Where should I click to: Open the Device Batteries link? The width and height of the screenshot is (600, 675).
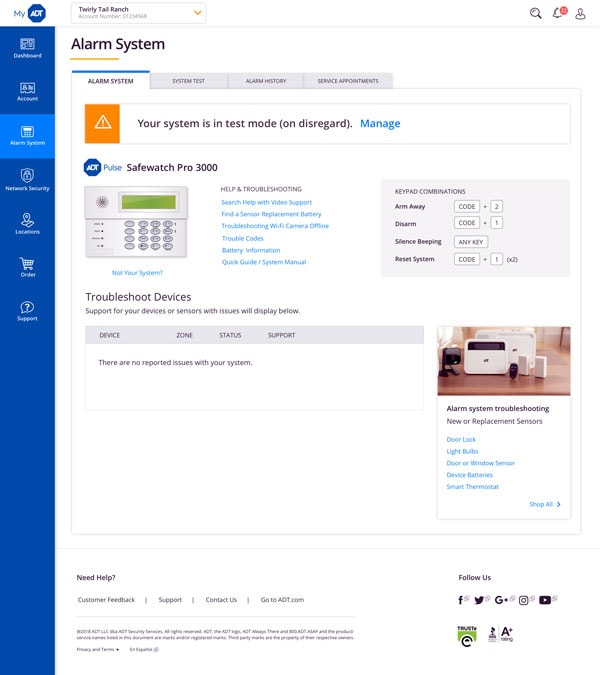[470, 475]
